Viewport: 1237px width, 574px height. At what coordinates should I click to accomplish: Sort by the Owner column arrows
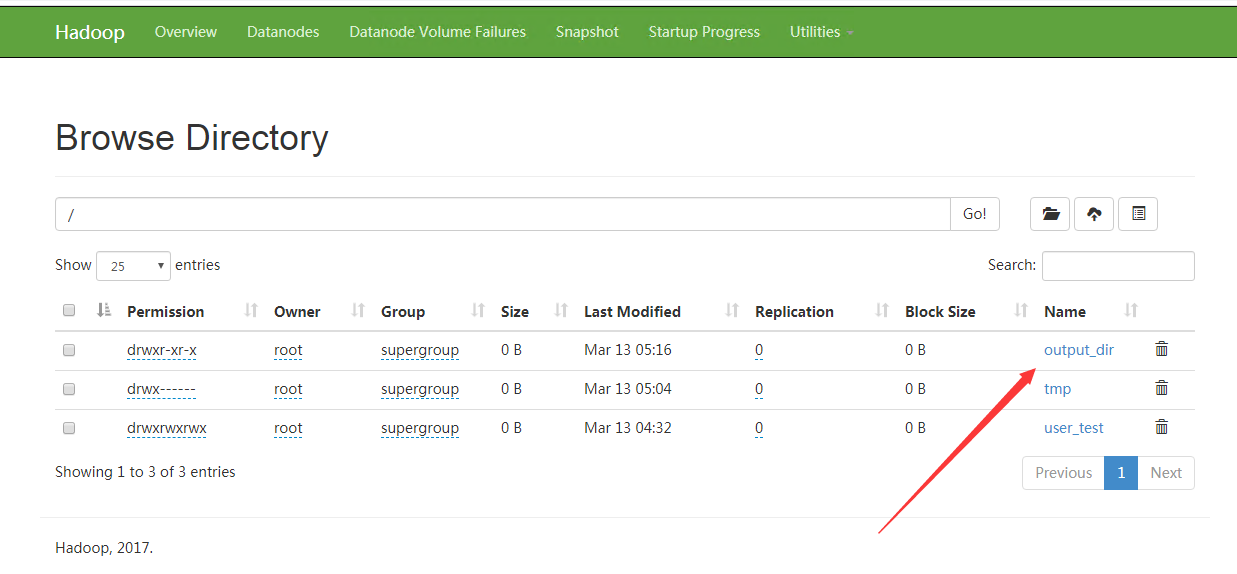358,311
